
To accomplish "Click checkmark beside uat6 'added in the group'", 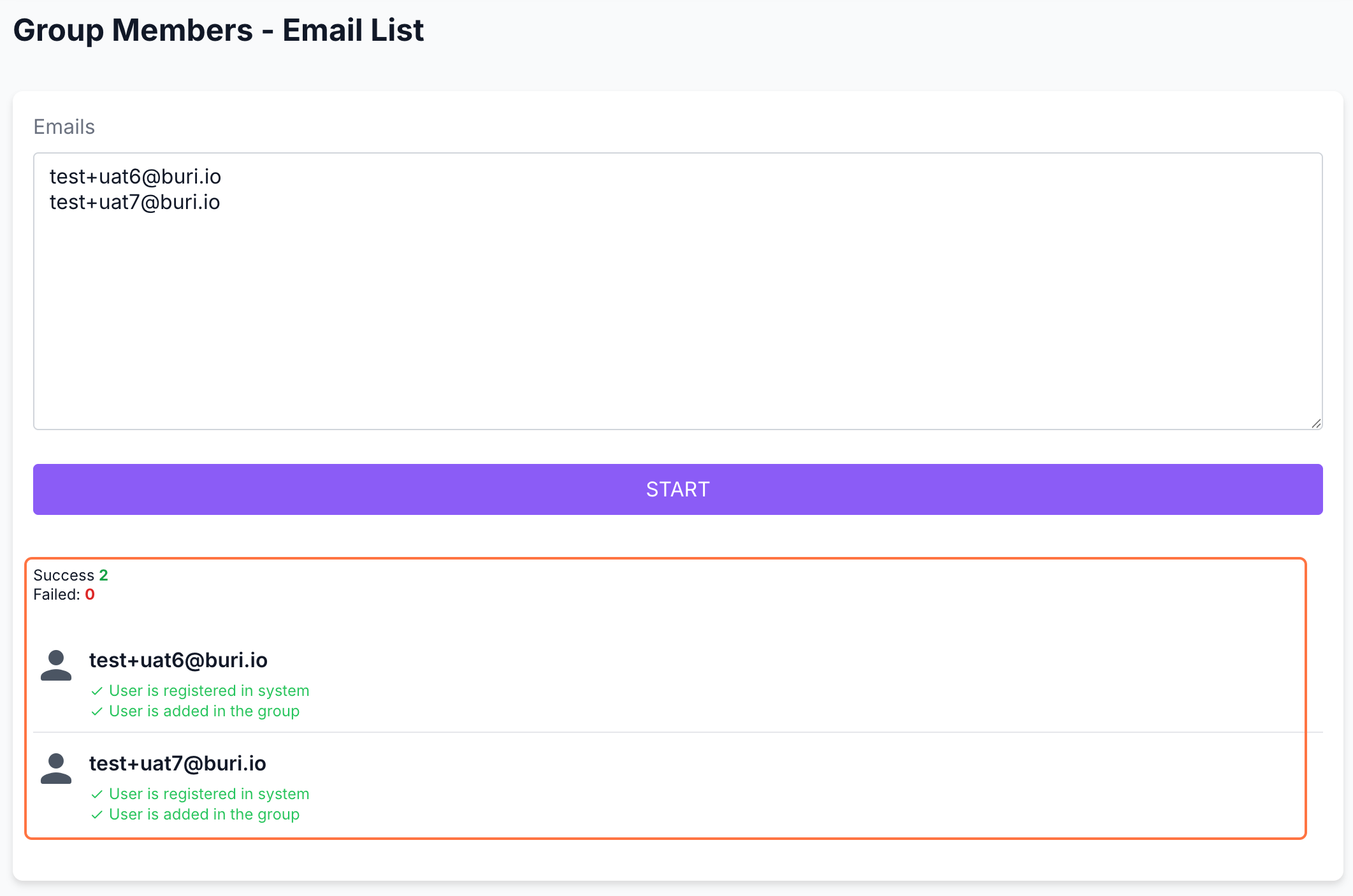I will (x=97, y=712).
